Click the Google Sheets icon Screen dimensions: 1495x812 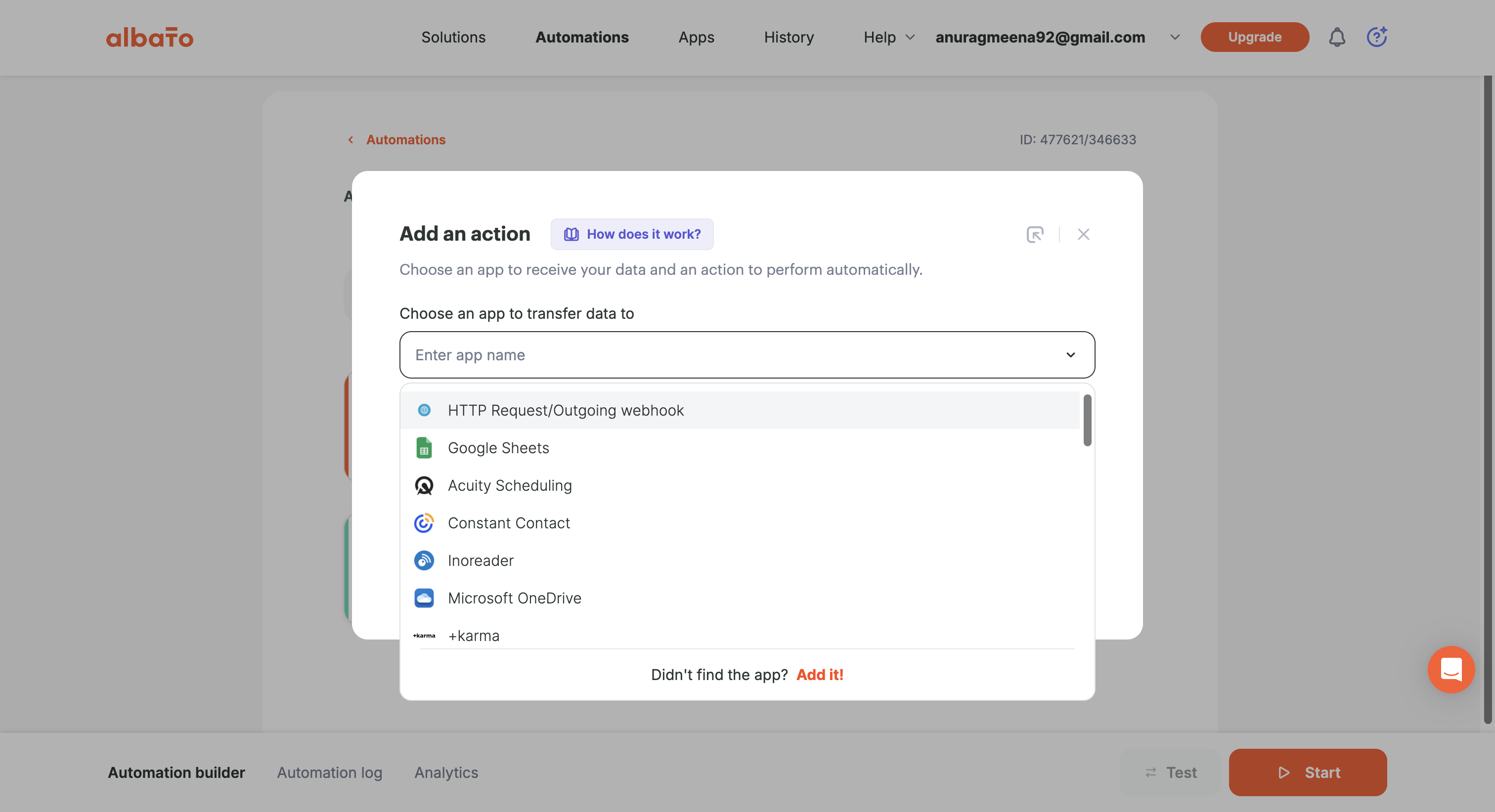click(424, 448)
